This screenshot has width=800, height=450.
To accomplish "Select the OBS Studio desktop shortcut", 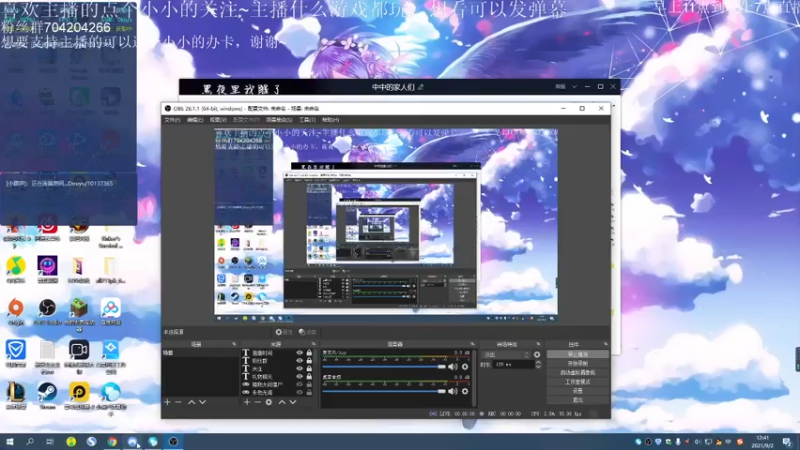I will click(x=47, y=312).
